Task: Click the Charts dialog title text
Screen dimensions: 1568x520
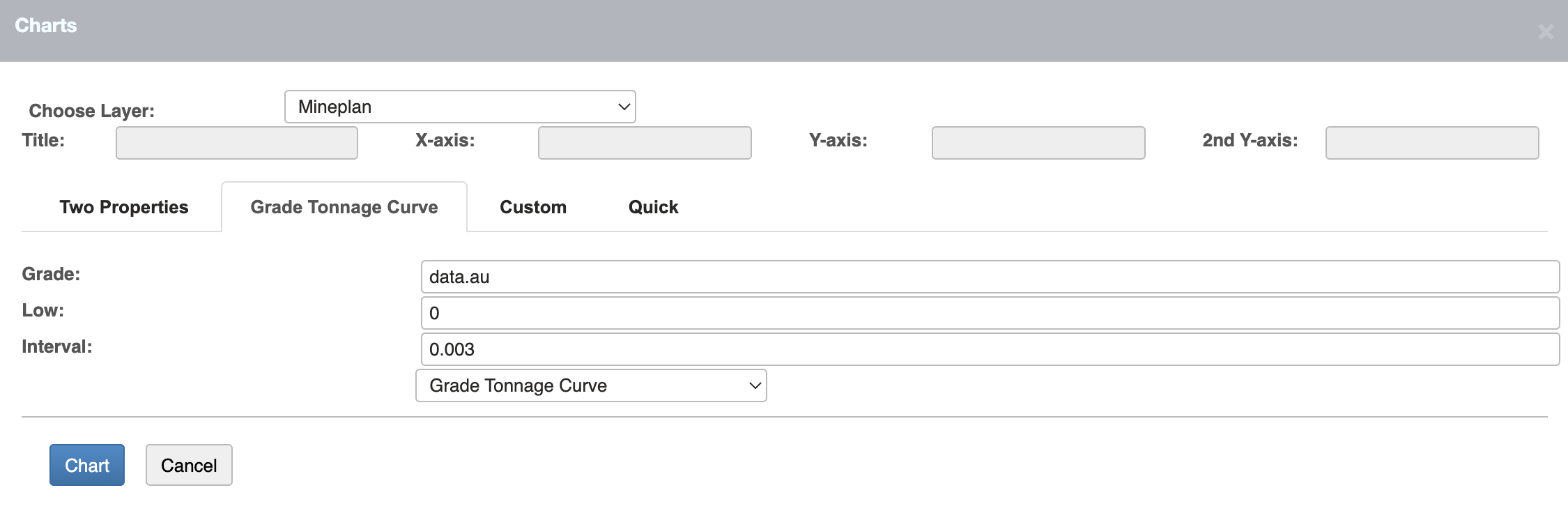Action: [46, 26]
